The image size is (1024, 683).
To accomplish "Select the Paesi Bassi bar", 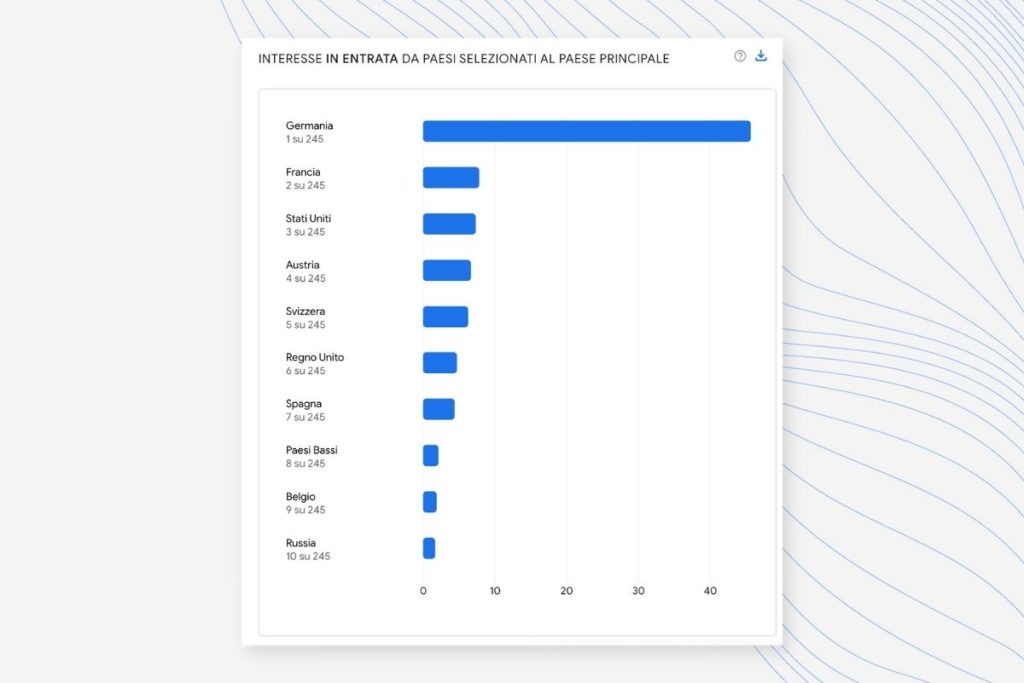I will pos(430,456).
